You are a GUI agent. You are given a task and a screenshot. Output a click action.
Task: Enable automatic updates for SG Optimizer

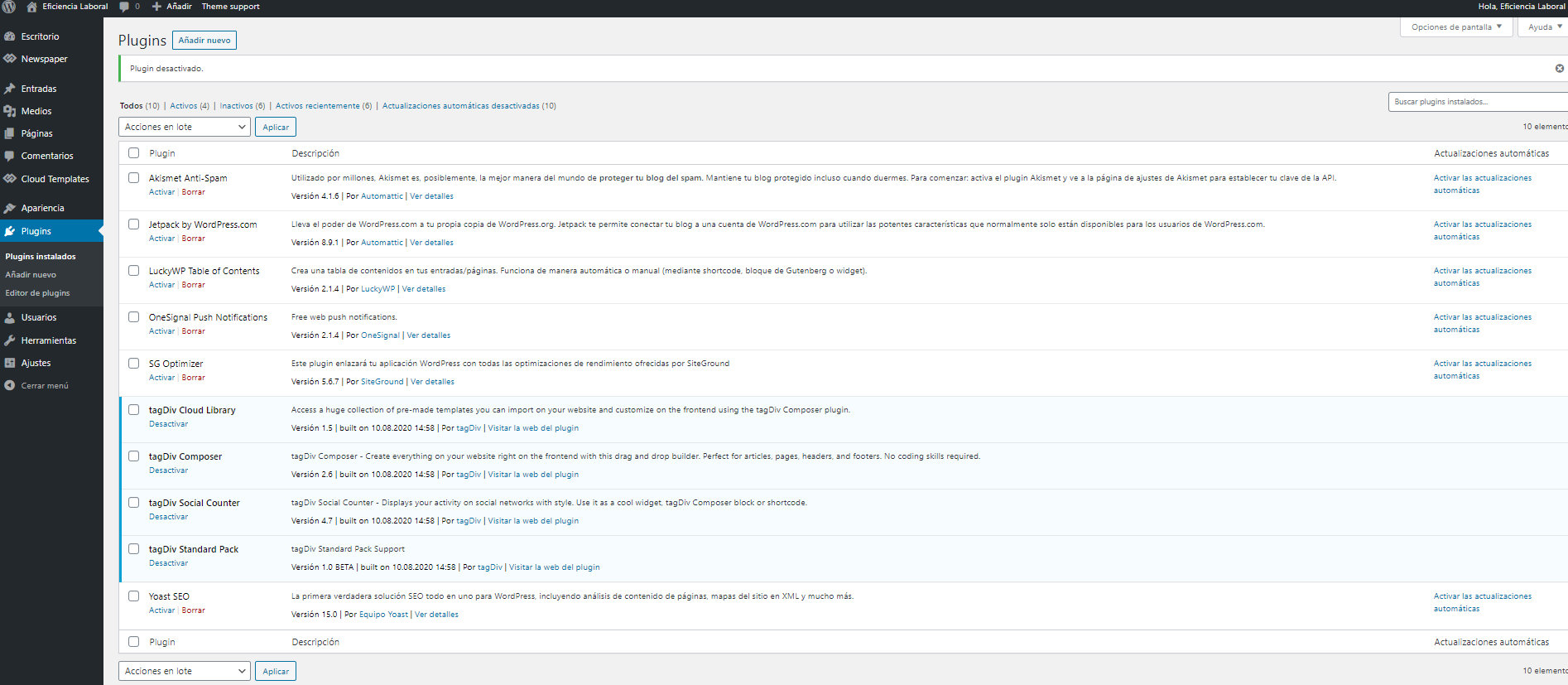click(x=1483, y=369)
